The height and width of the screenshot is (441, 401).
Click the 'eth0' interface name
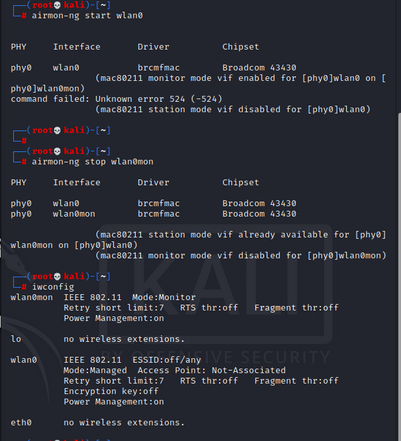point(21,423)
